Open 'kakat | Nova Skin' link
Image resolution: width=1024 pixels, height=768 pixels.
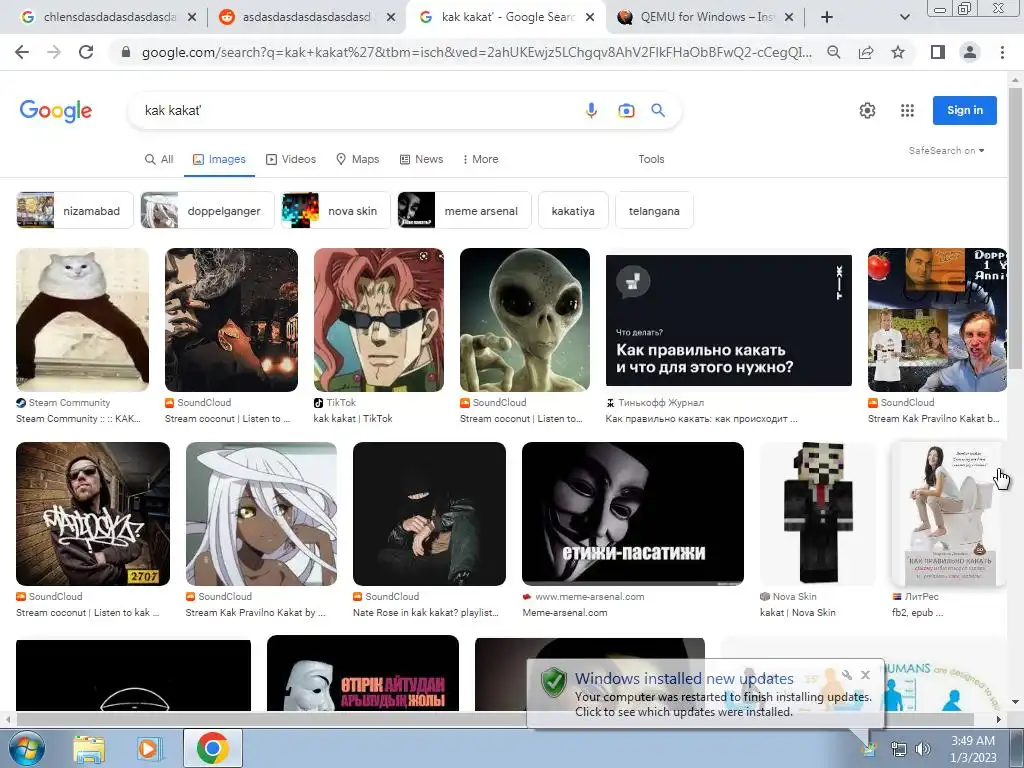click(797, 613)
